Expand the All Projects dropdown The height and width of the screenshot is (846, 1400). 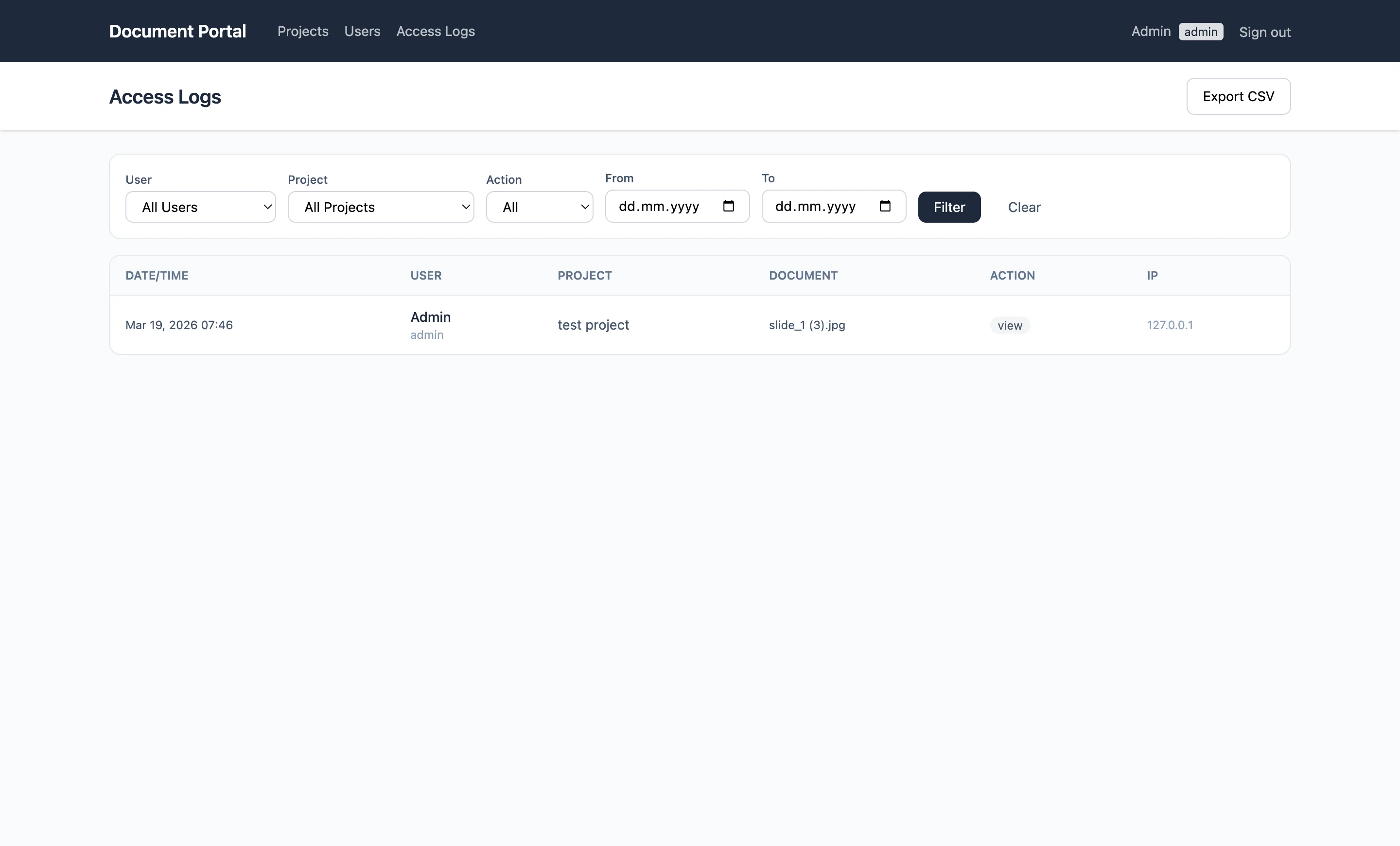coord(381,207)
